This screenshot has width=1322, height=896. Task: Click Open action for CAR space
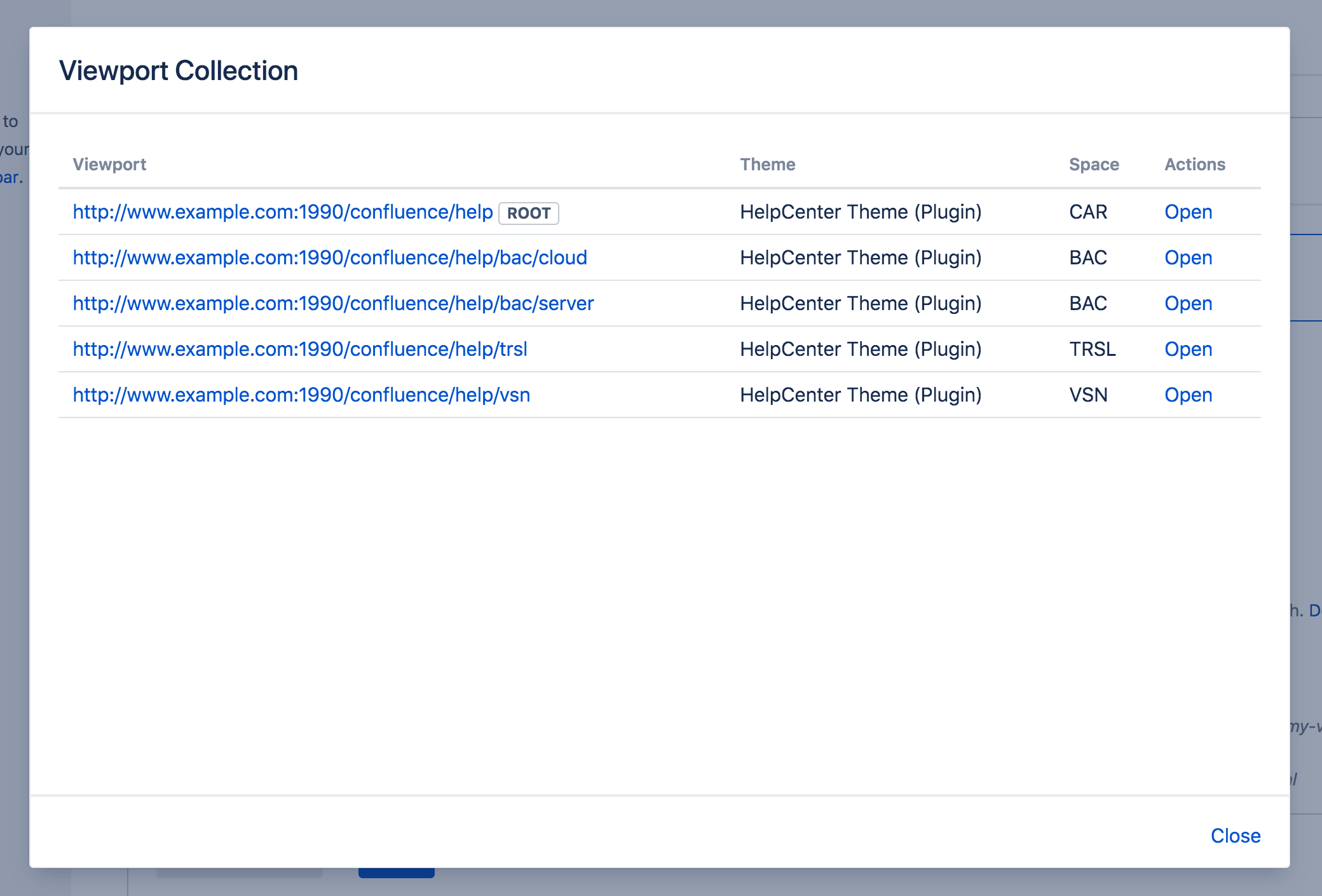[x=1187, y=212]
